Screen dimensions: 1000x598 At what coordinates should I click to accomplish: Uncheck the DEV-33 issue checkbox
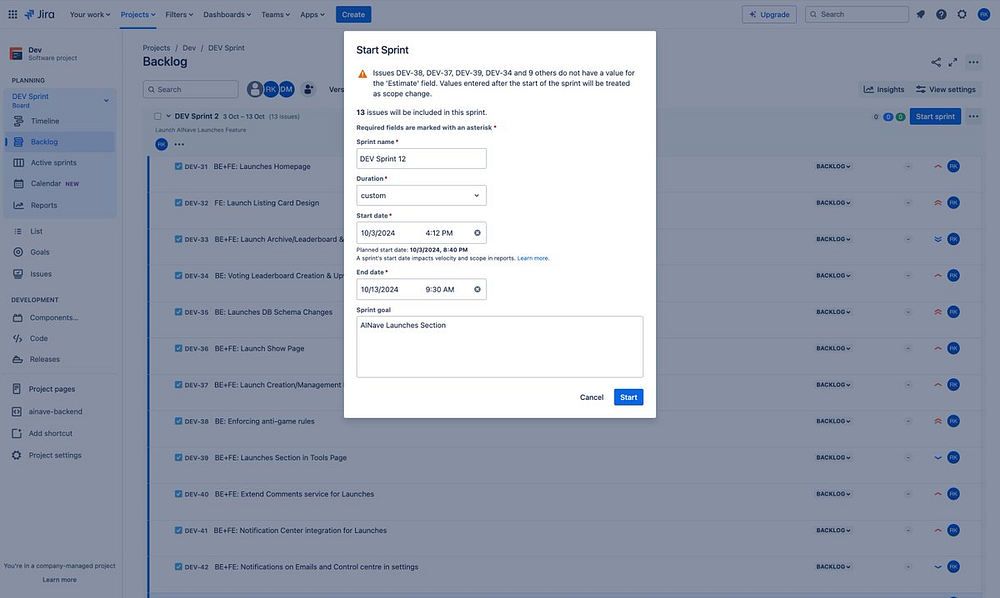tap(179, 239)
